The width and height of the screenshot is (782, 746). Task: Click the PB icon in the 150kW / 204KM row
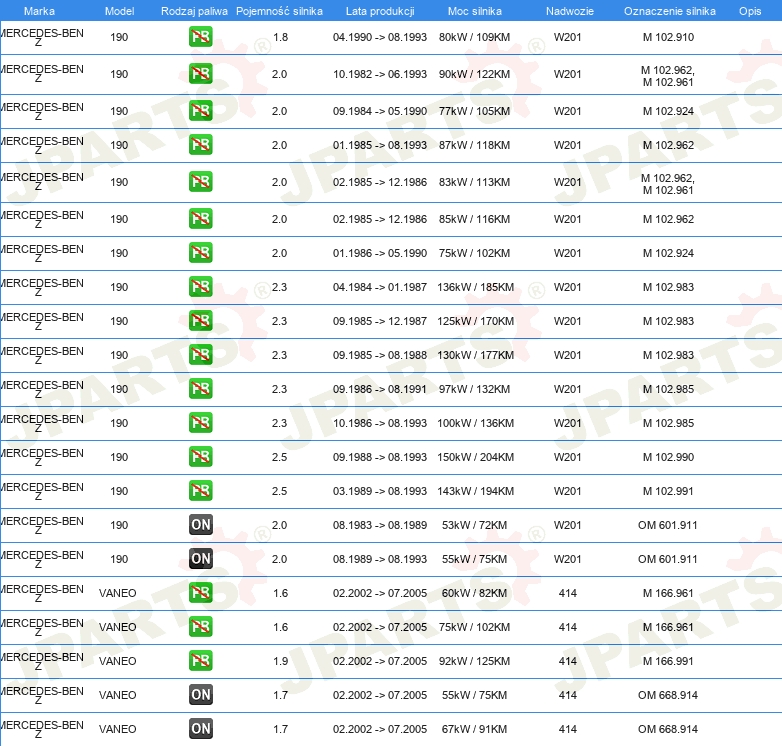click(x=201, y=457)
